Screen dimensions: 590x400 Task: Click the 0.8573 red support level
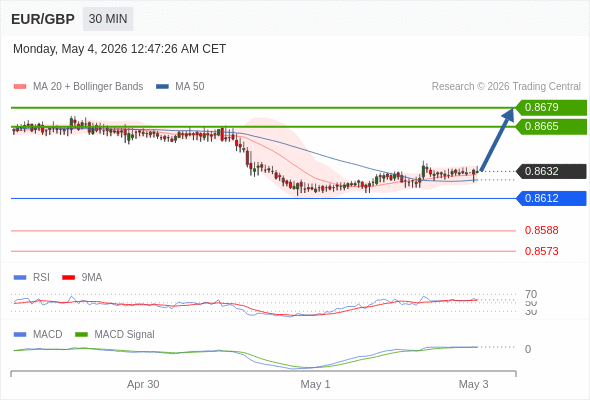pos(541,251)
